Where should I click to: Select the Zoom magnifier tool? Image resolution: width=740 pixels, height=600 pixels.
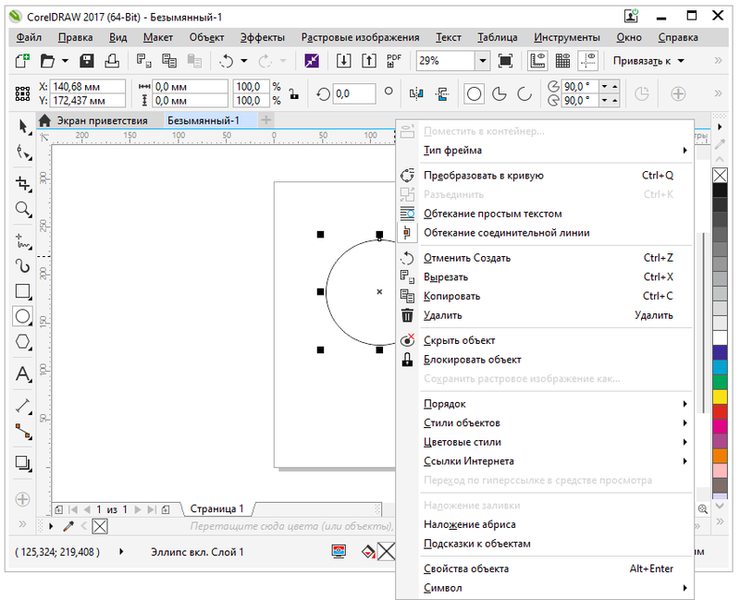[x=23, y=209]
